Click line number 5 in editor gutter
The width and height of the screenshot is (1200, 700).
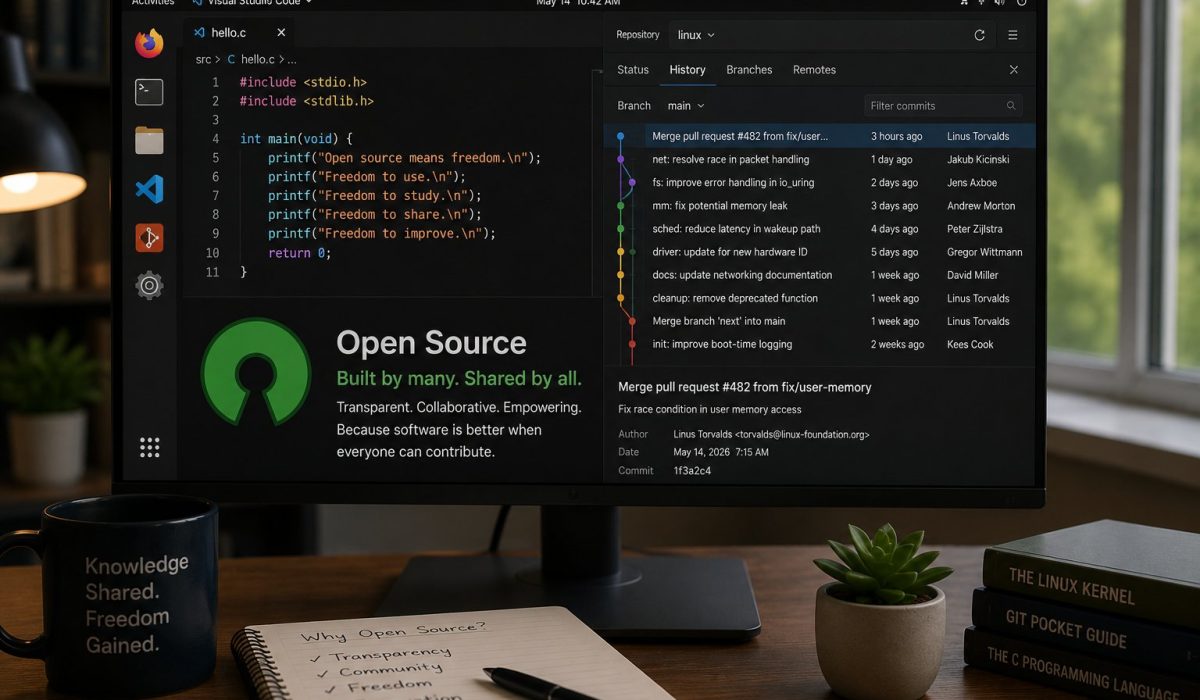tap(215, 158)
